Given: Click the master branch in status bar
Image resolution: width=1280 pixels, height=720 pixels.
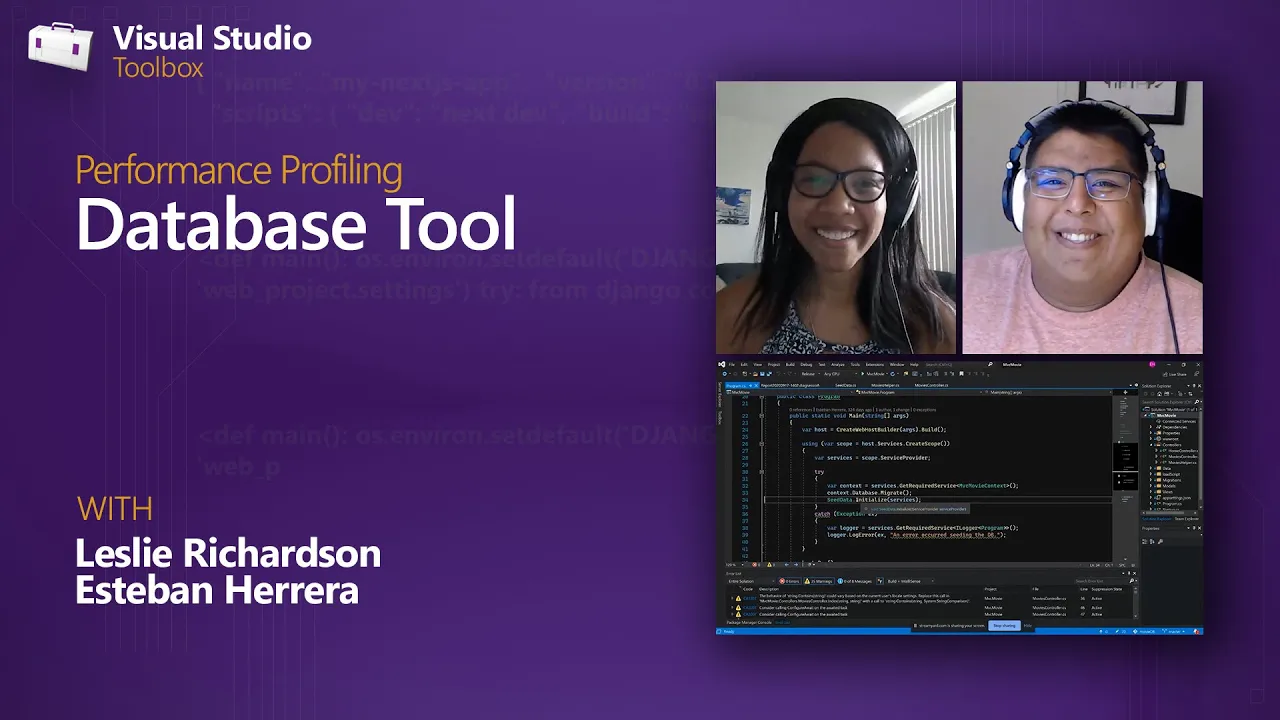Looking at the screenshot, I should tap(1172, 631).
